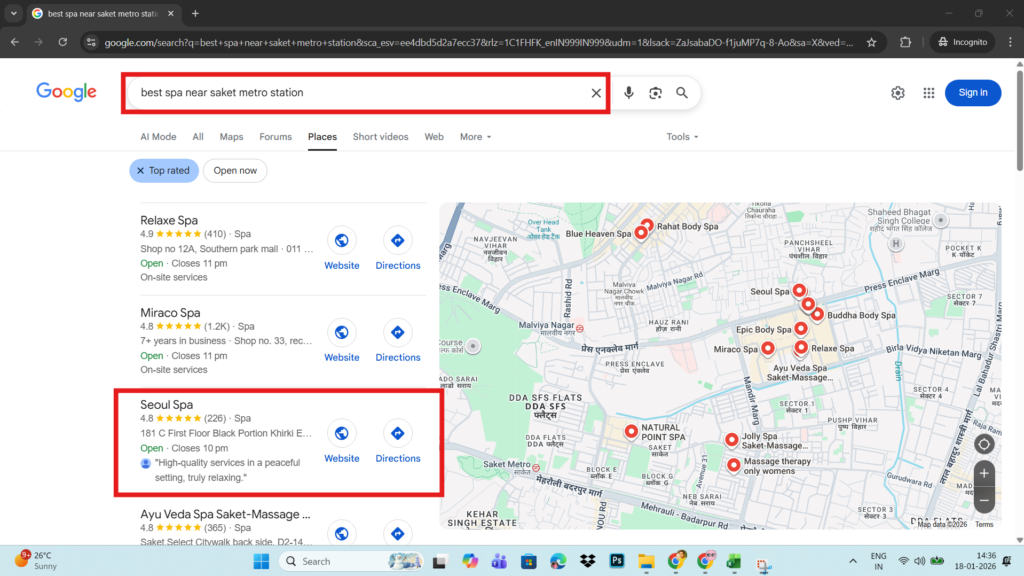Bookmark this page with the star icon
This screenshot has width=1024, height=576.
pos(871,41)
